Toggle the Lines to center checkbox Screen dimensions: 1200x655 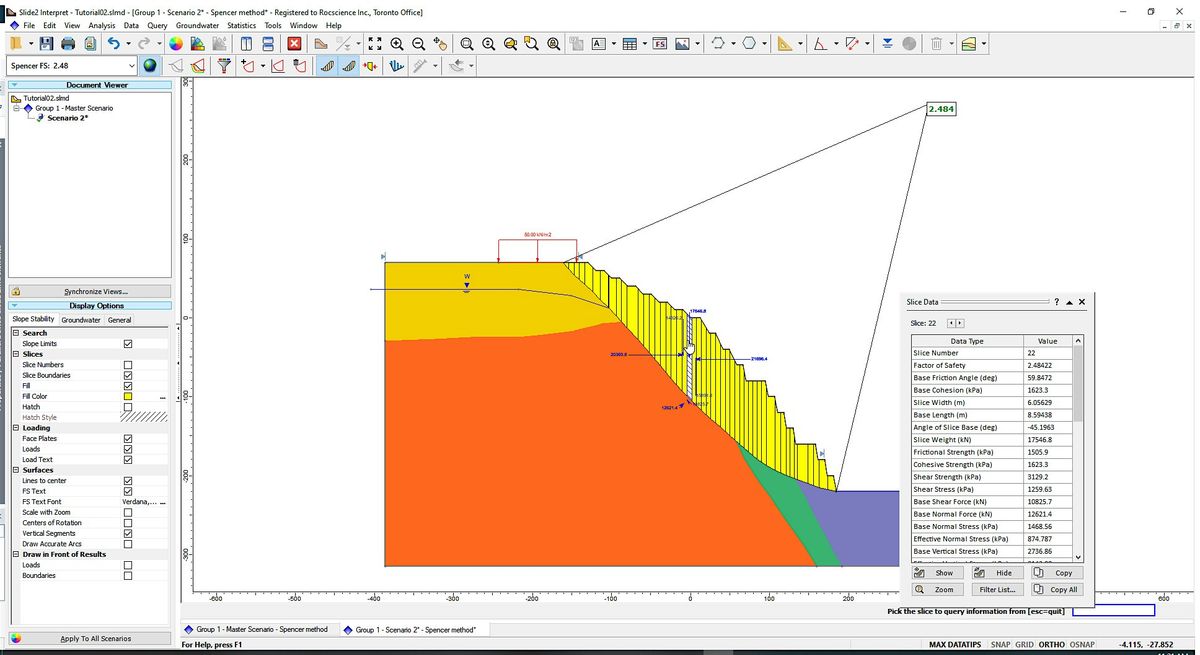click(127, 481)
